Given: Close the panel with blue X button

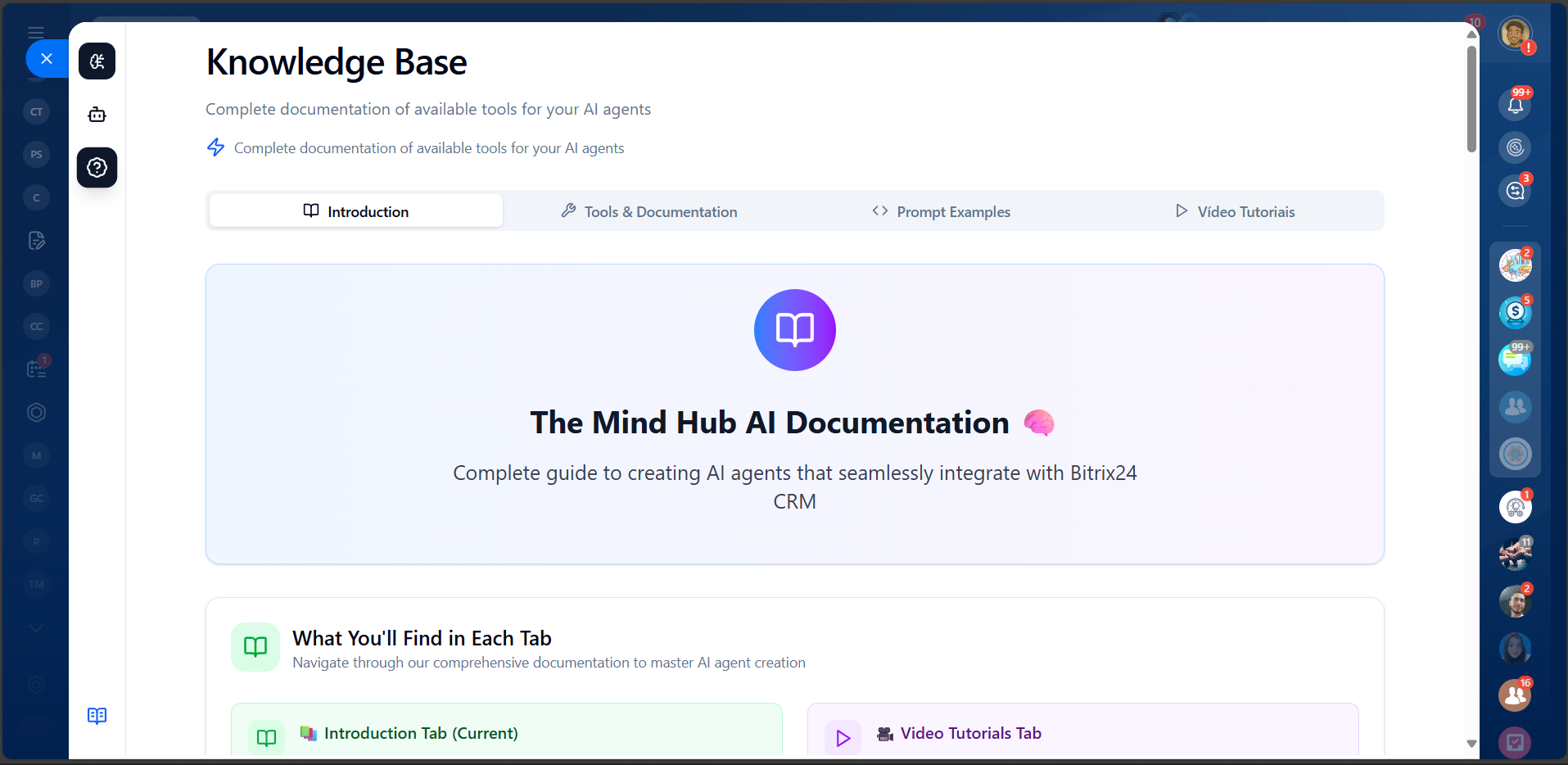Looking at the screenshot, I should point(47,59).
